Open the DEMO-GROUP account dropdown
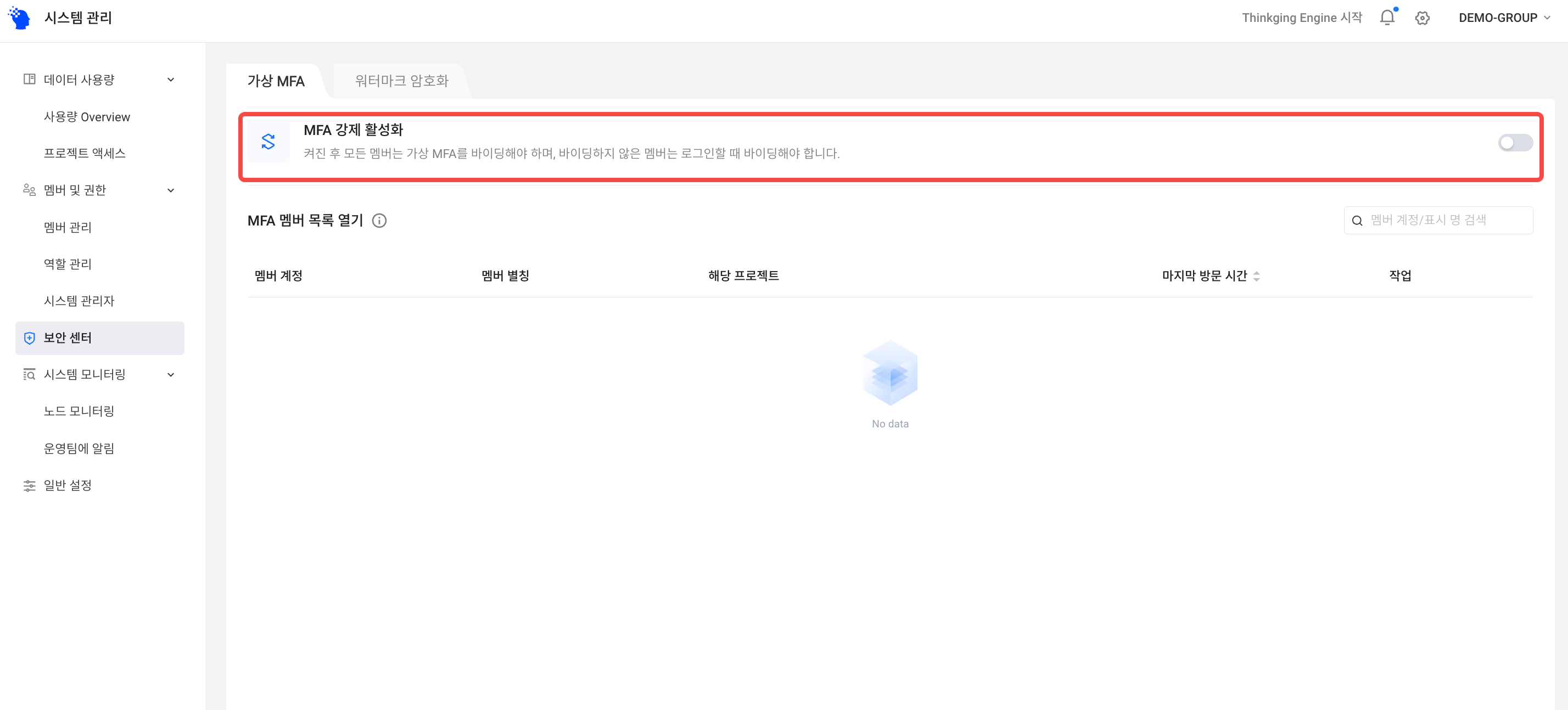Screen dimensions: 1568x710 point(1505,18)
